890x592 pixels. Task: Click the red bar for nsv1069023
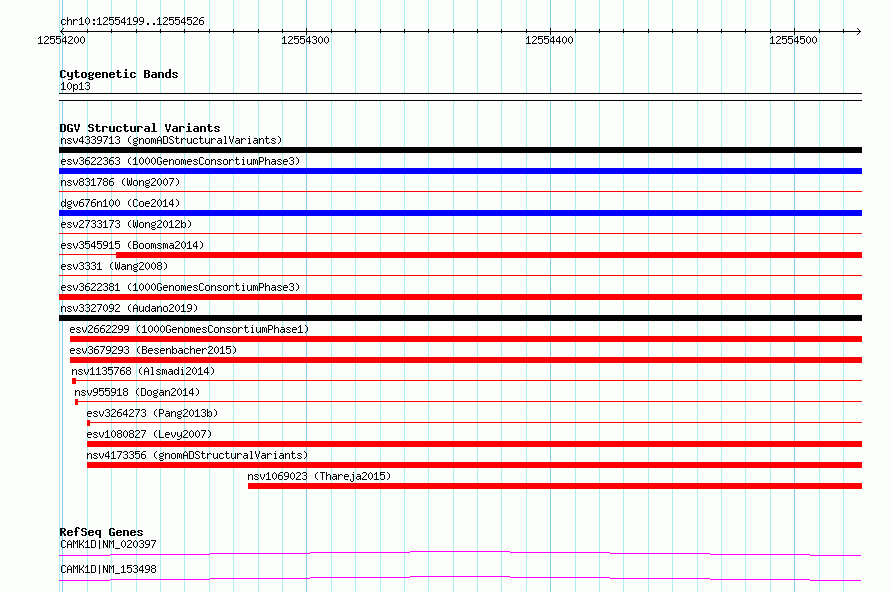click(555, 486)
